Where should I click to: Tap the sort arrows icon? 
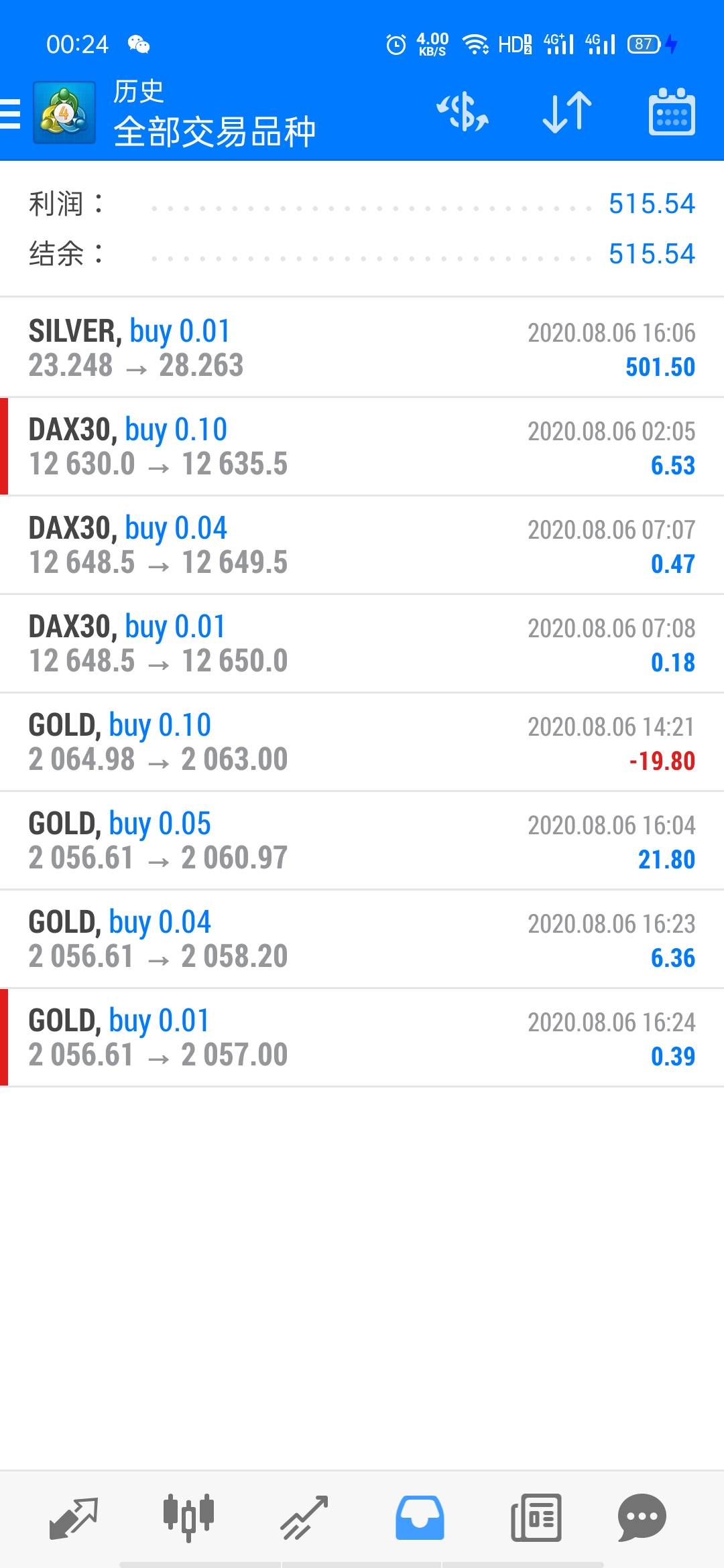(567, 112)
